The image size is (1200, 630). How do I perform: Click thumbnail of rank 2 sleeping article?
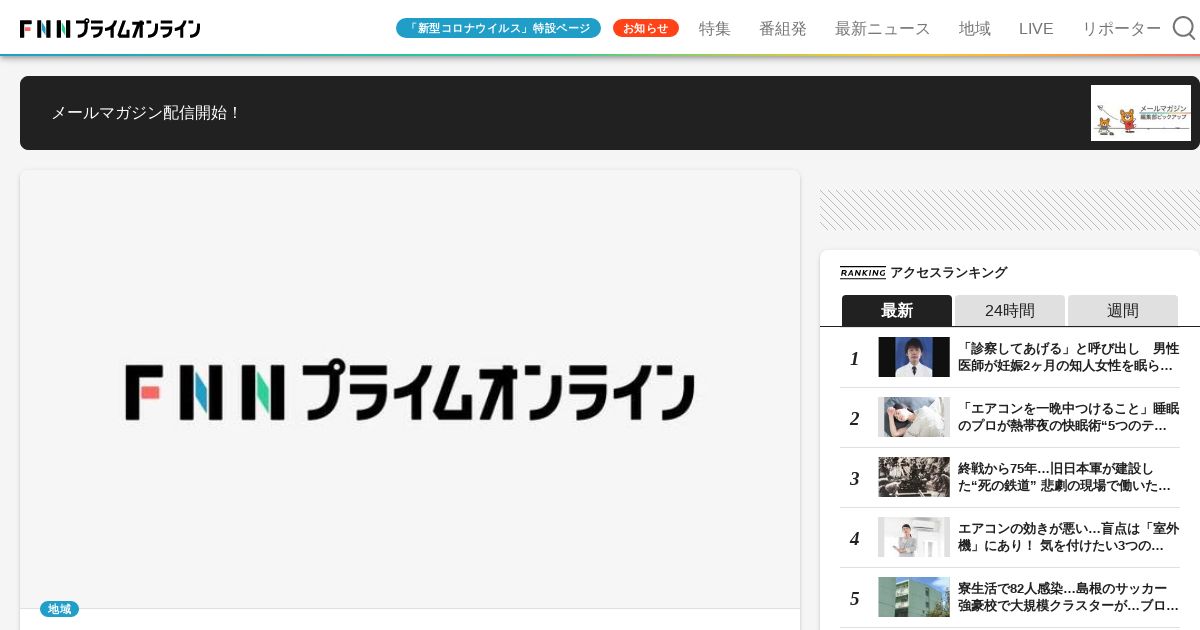(914, 417)
